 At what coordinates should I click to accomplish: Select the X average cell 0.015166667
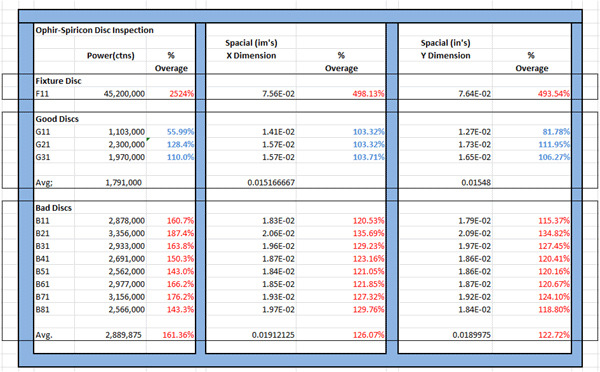[x=271, y=183]
